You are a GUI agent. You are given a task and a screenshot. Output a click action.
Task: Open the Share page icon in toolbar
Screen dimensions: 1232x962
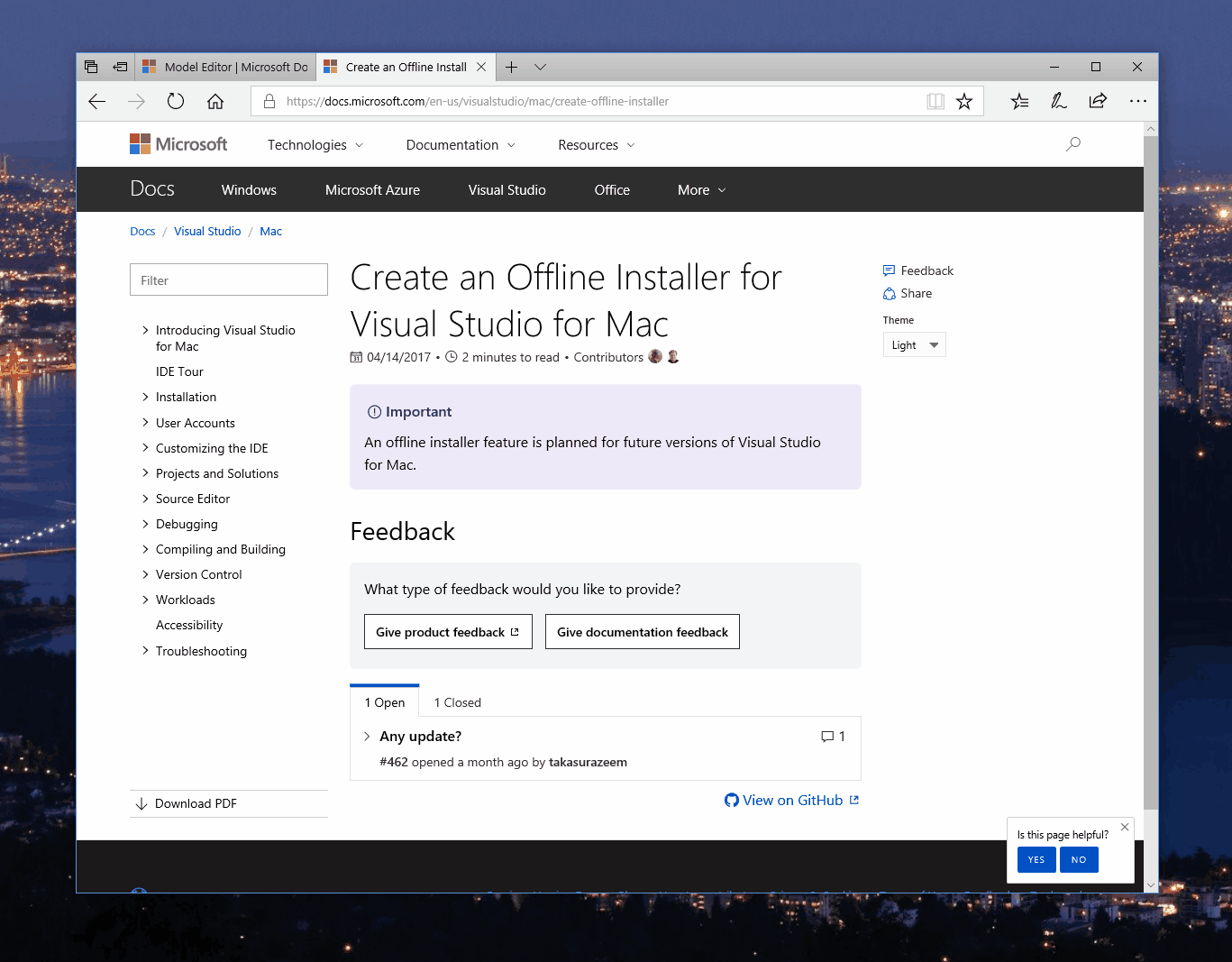pyautogui.click(x=1098, y=101)
